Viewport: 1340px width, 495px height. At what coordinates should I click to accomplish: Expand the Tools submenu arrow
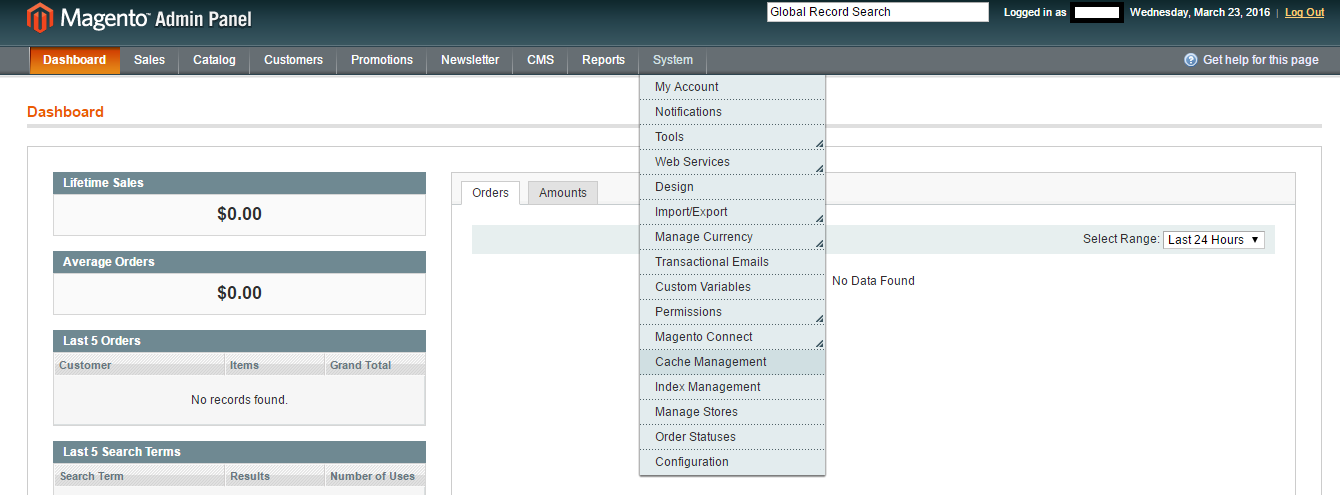[x=819, y=143]
